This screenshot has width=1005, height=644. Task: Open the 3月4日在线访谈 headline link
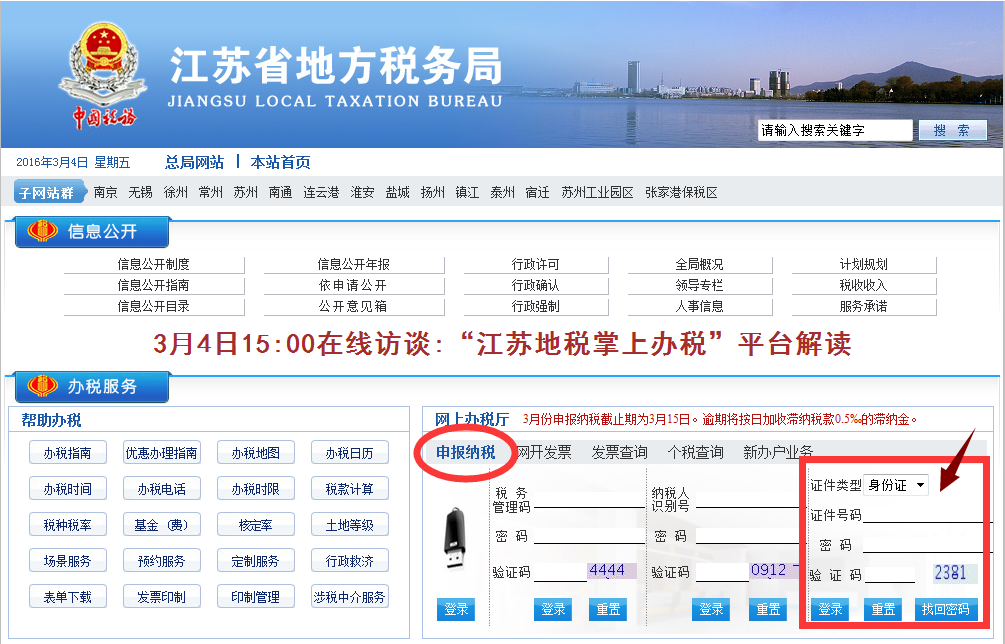click(502, 343)
